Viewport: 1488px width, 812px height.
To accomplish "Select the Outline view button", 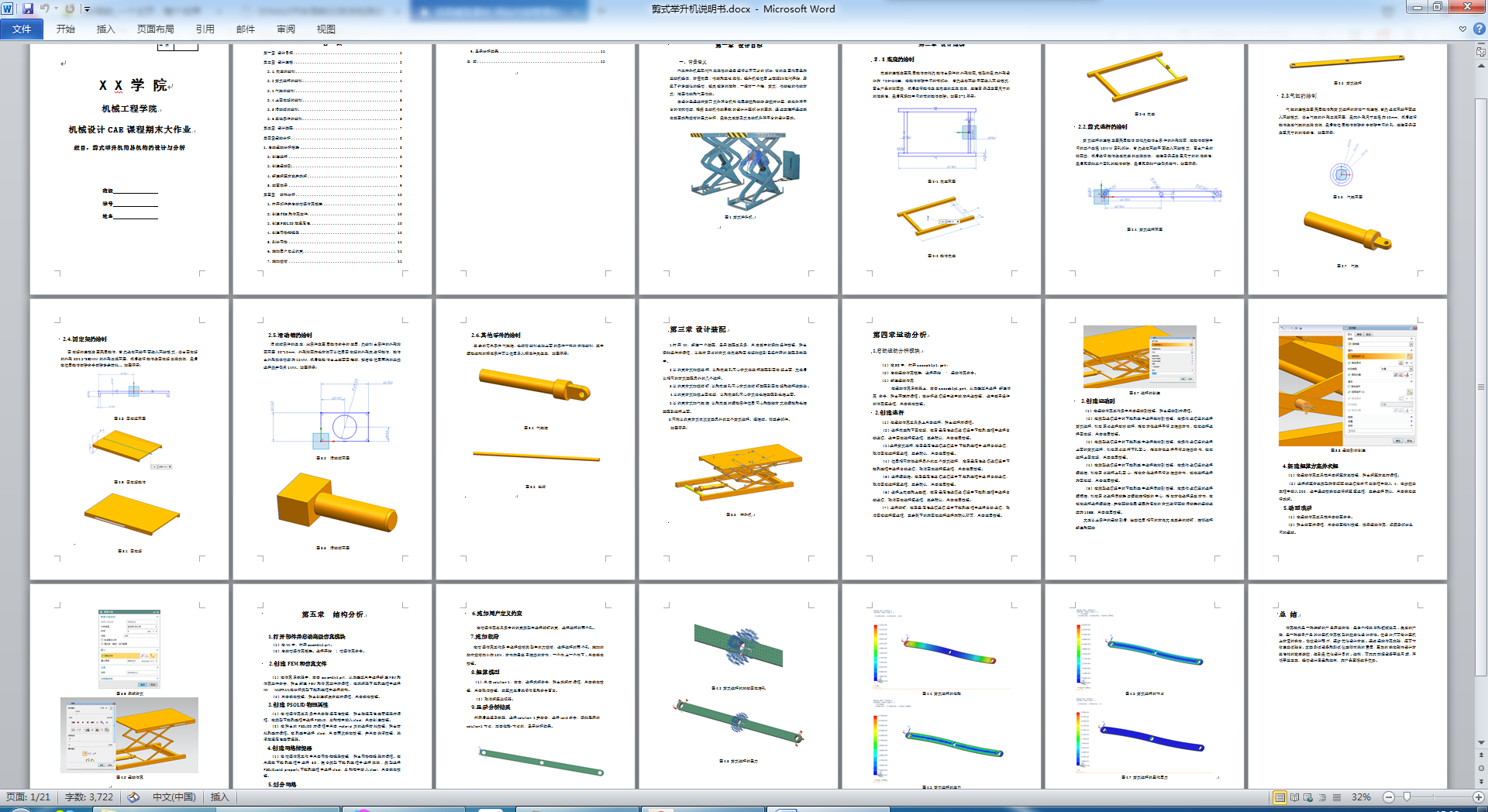I will coord(1322,797).
